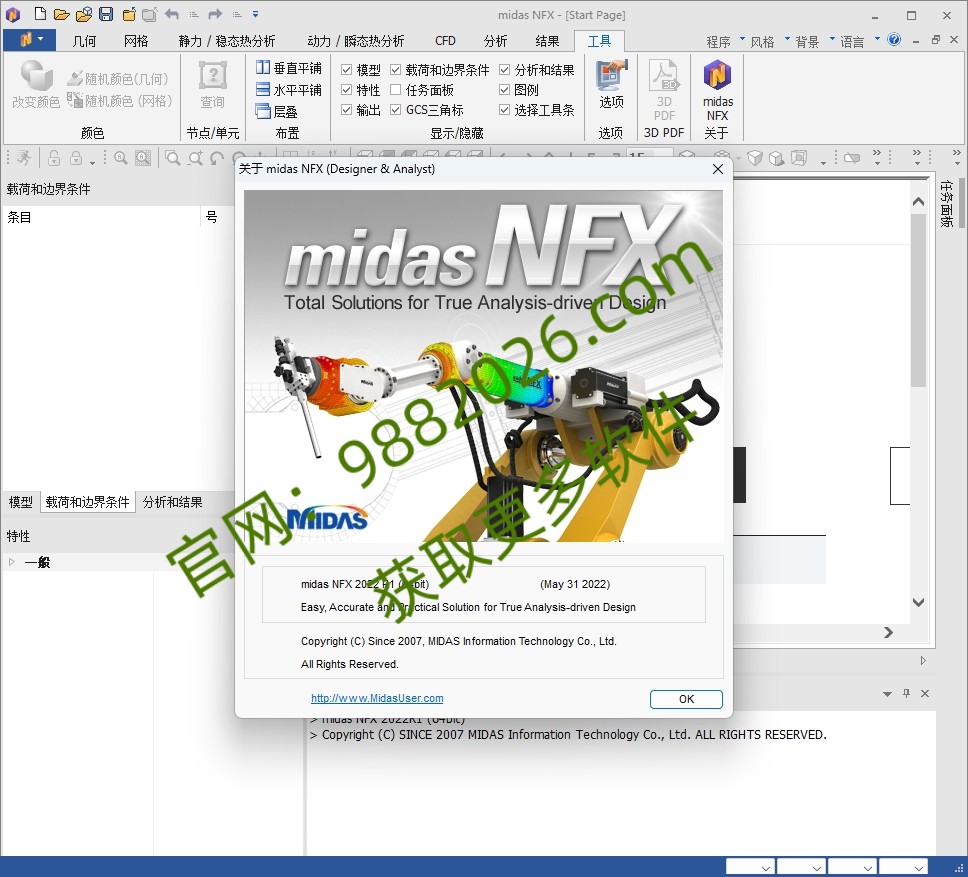Toggle the 载荷和边界条件 checkbox
This screenshot has width=968, height=877.
point(396,70)
